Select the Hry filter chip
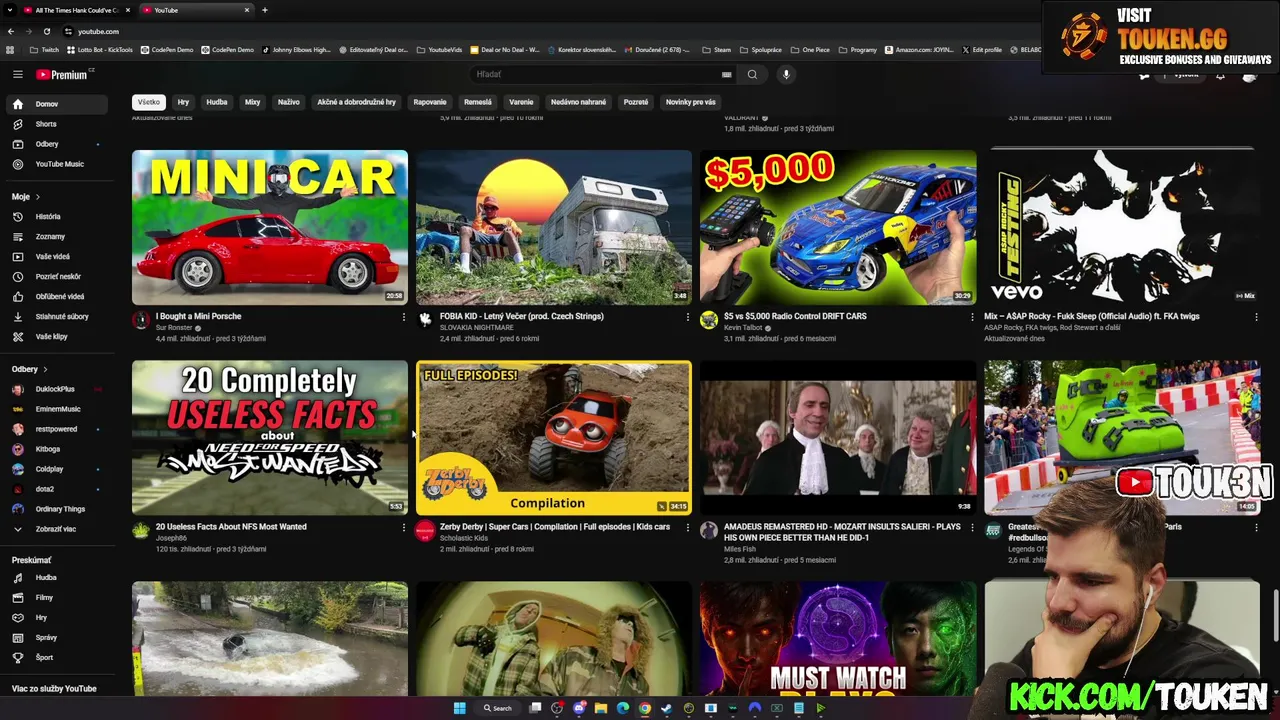Screen dimensions: 1280x720 click(183, 102)
